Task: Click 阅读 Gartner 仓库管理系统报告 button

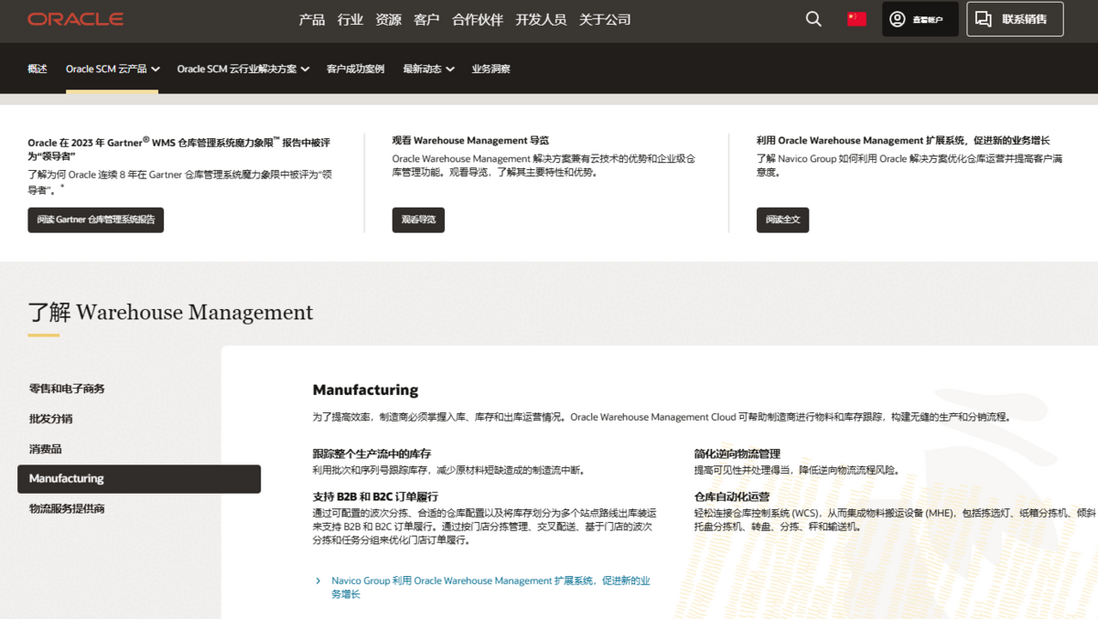Action: tap(96, 220)
